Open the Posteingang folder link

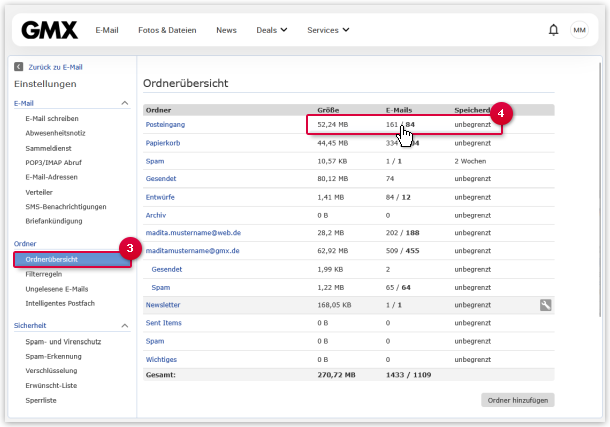coord(166,125)
